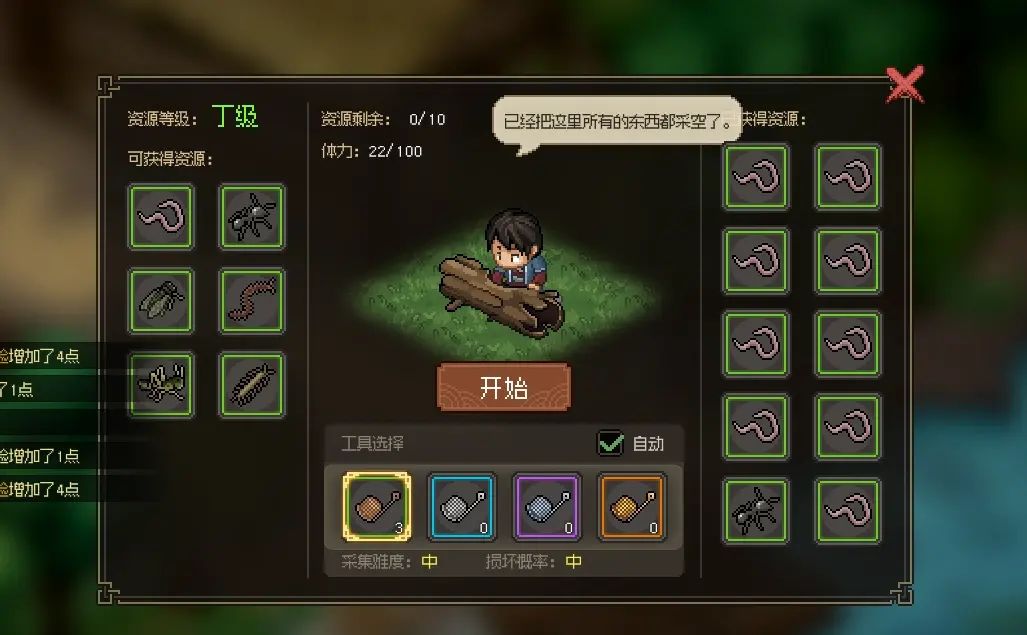Select the purple-bordered net tool
Viewport: 1027px width, 635px height.
(x=547, y=507)
